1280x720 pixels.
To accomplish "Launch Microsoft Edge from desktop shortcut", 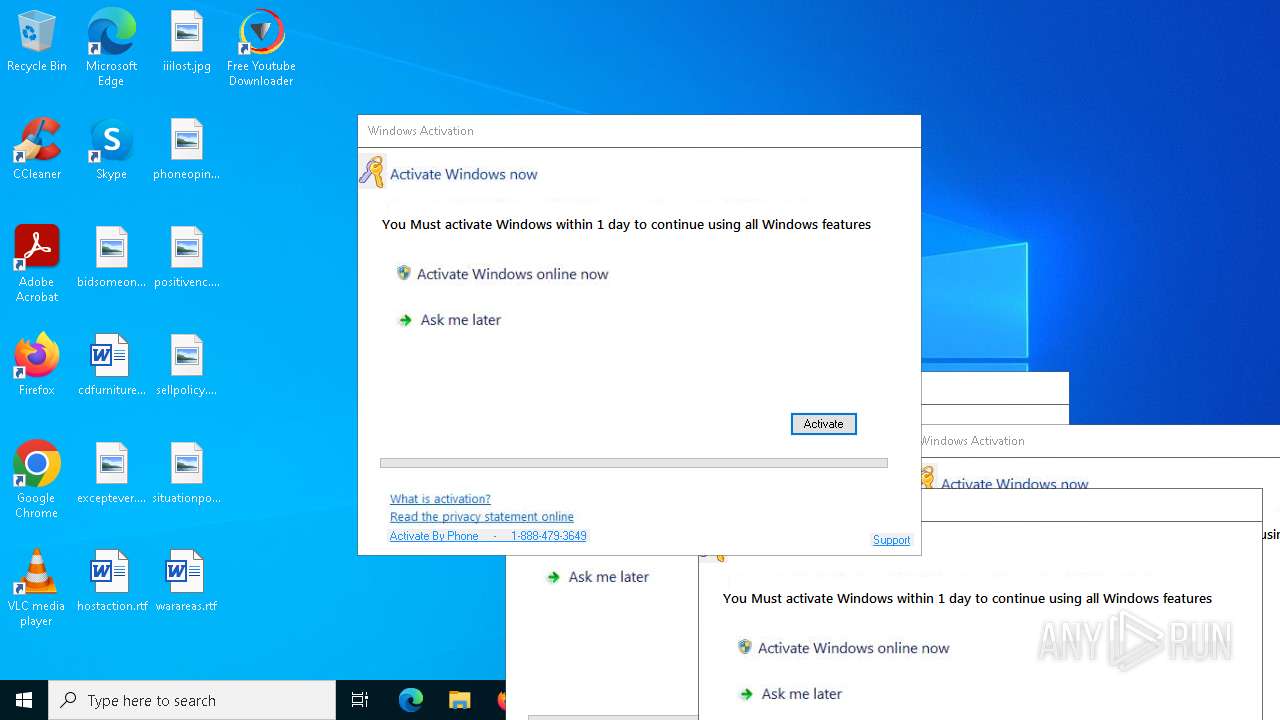I will (x=111, y=48).
